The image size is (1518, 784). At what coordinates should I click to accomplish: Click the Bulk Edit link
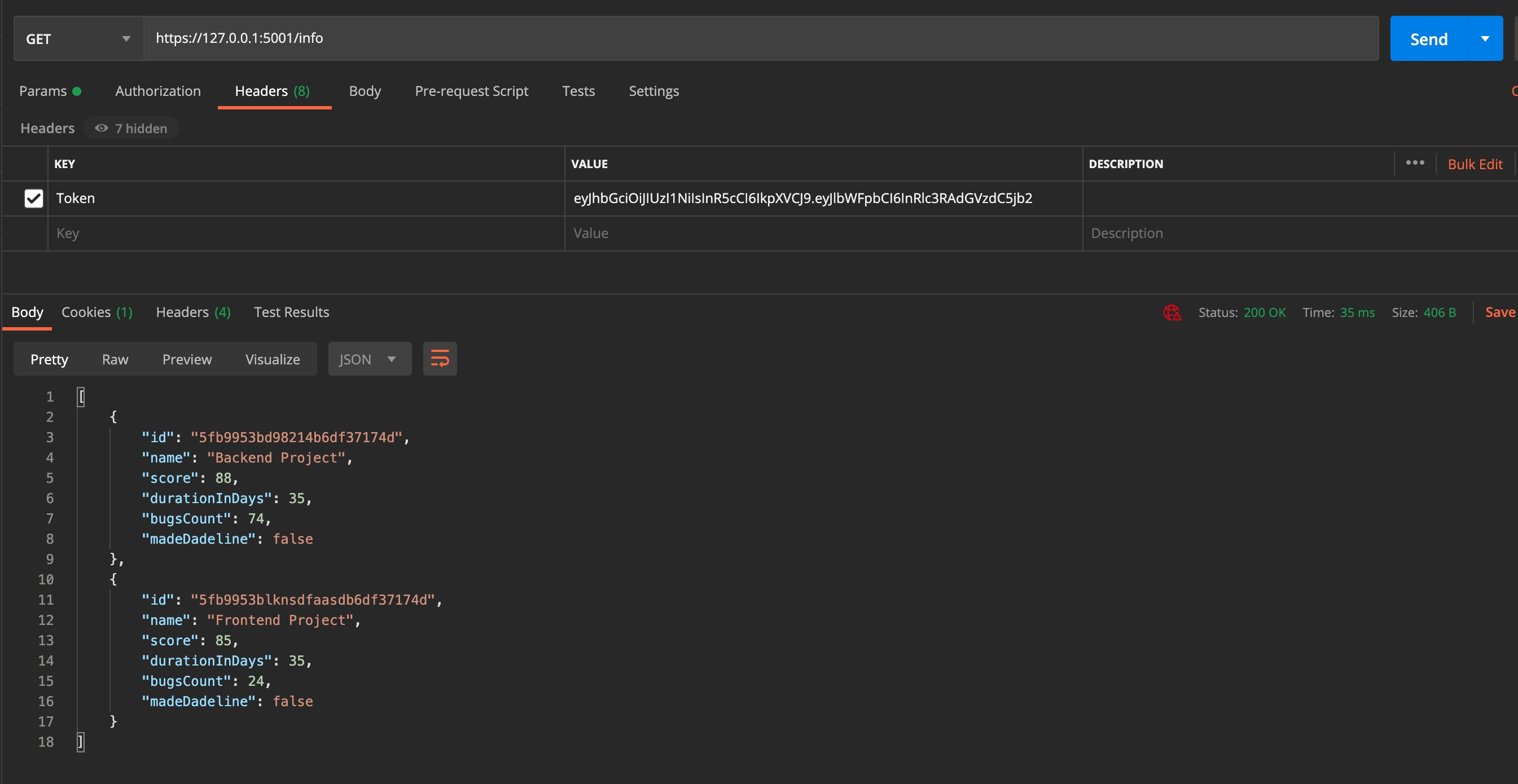point(1475,163)
